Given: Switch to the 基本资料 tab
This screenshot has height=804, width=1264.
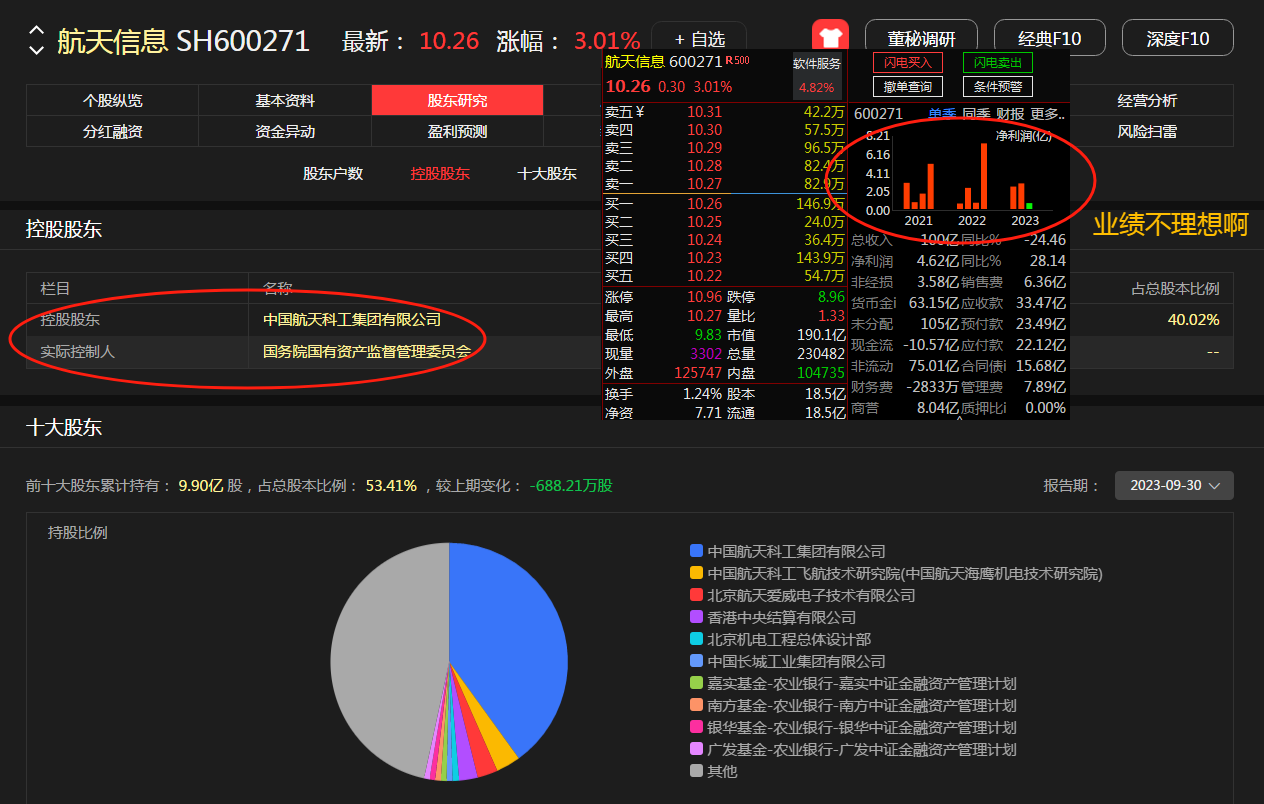Looking at the screenshot, I should pos(285,101).
